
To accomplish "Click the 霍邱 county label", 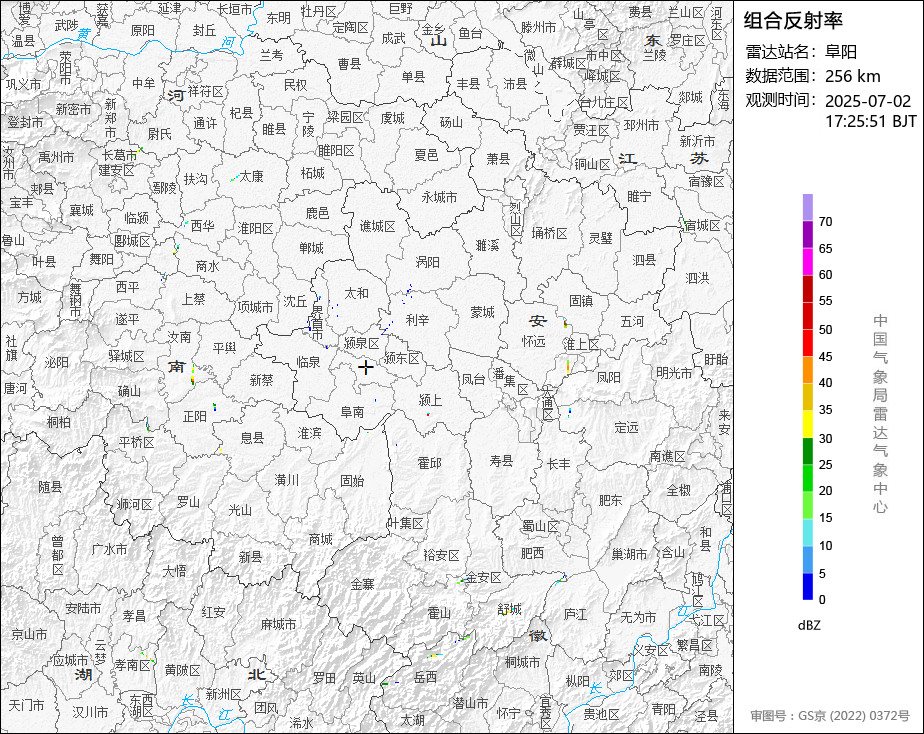I will pyautogui.click(x=430, y=463).
